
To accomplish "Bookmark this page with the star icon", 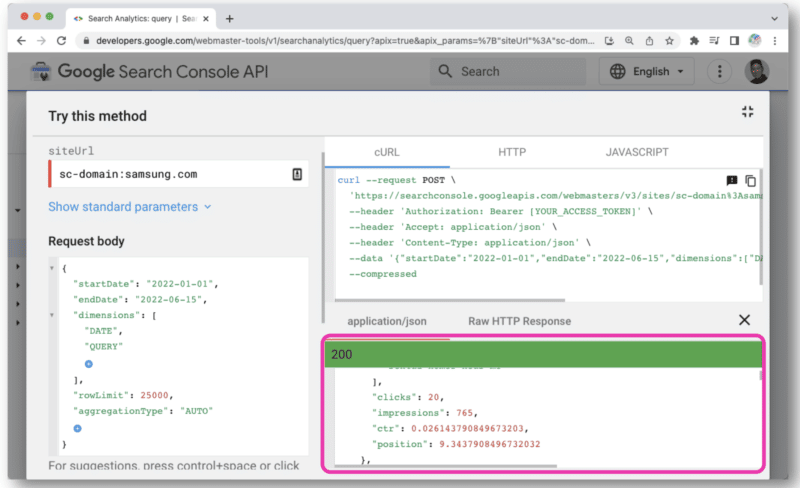I will coord(668,41).
